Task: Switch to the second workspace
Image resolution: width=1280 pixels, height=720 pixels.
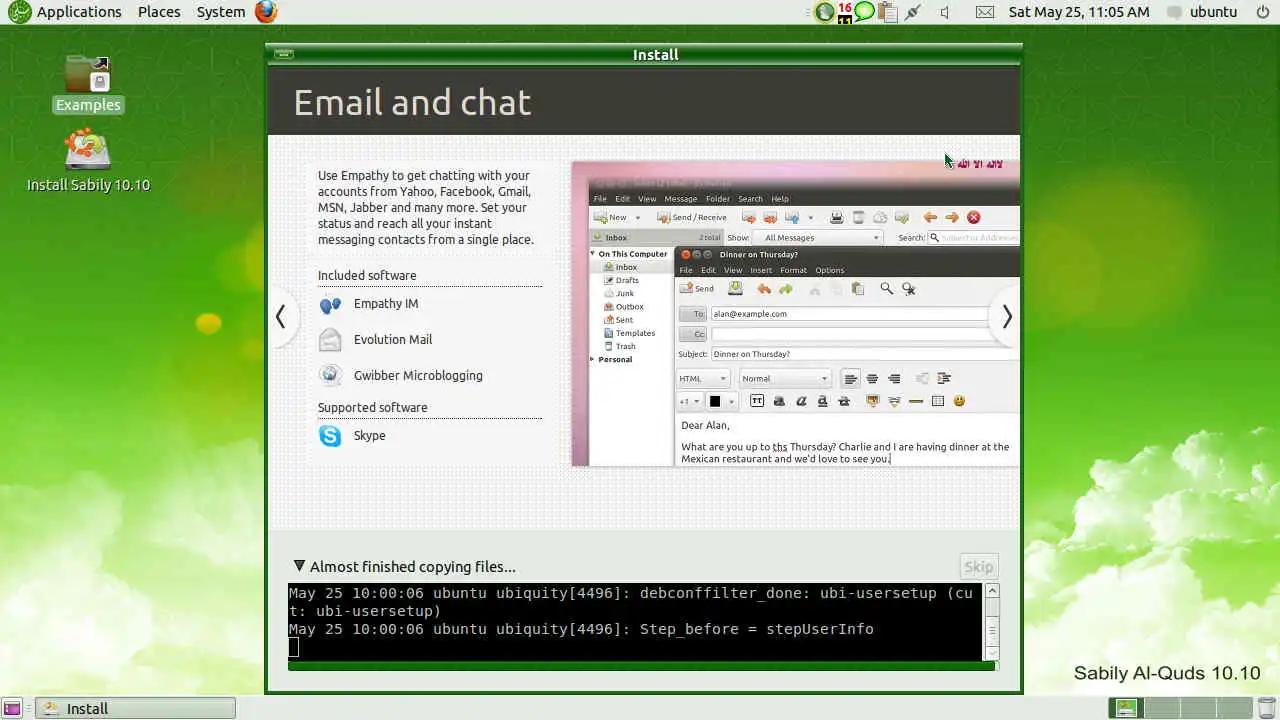Action: coord(1160,709)
